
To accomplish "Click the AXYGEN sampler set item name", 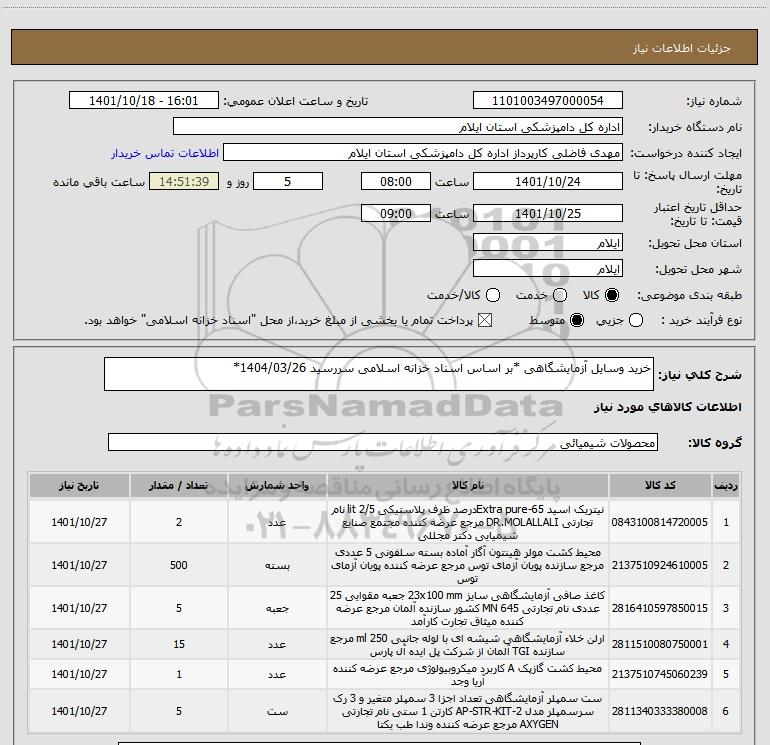I will click(x=468, y=711).
